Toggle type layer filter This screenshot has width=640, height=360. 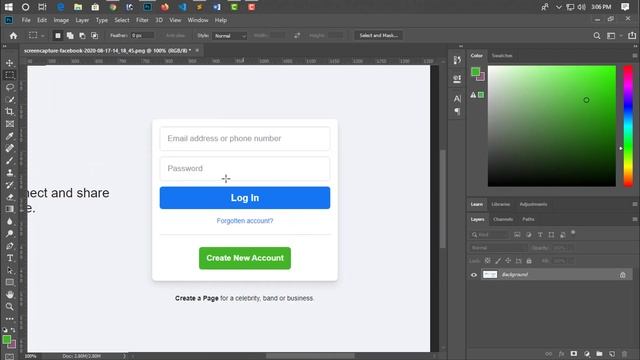[x=540, y=235]
